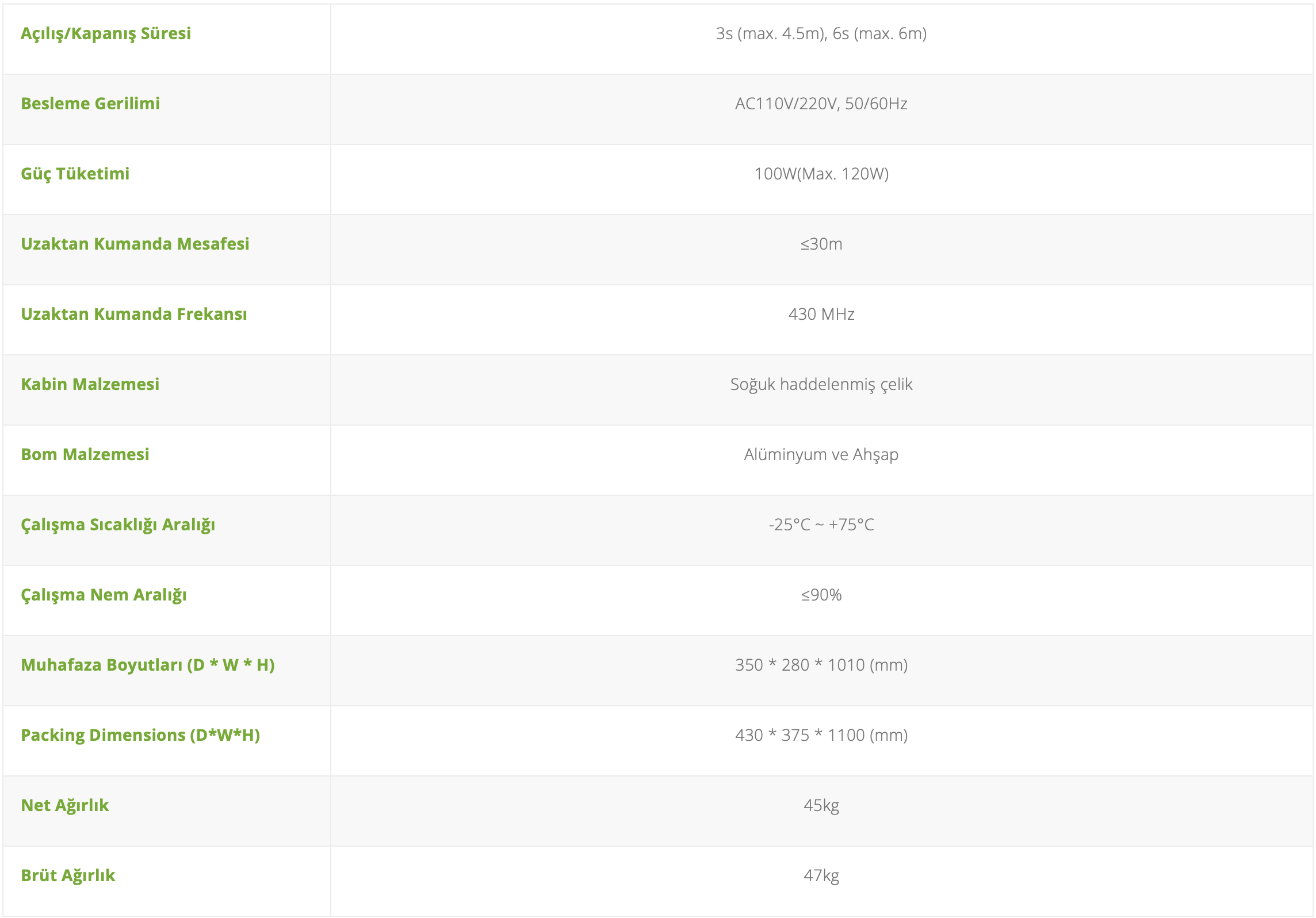Select the Soğuk haddelenmiş çelik text
The image size is (1316, 918).
click(821, 384)
